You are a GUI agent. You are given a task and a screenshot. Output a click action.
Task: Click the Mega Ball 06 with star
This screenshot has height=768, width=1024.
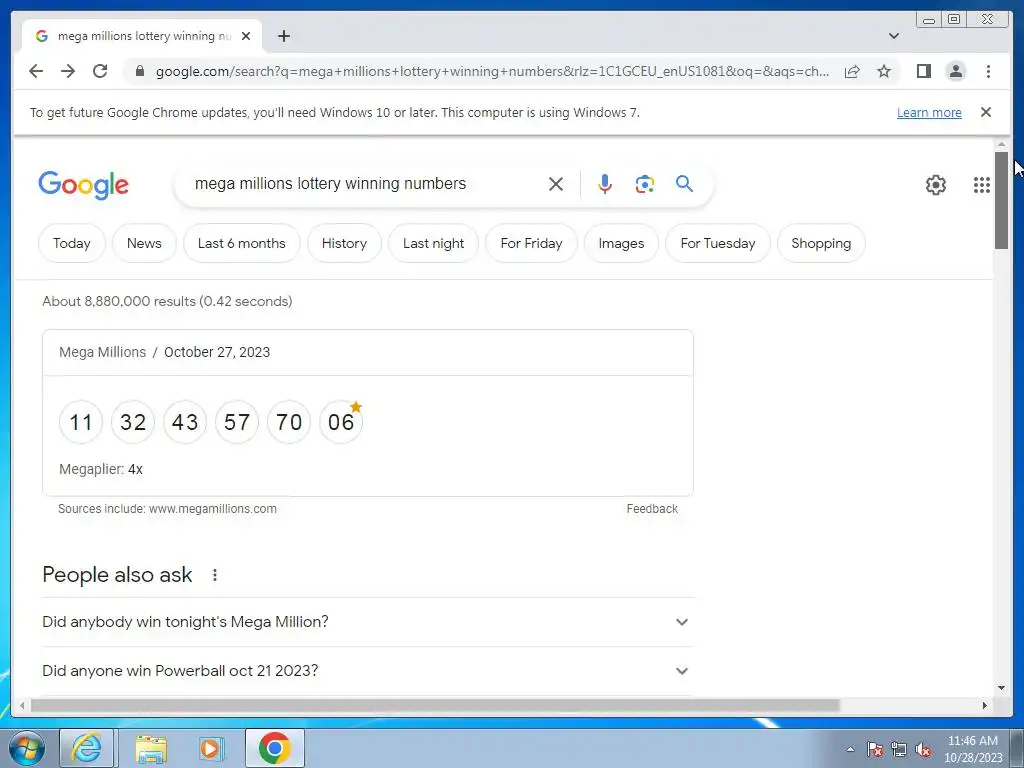click(341, 422)
